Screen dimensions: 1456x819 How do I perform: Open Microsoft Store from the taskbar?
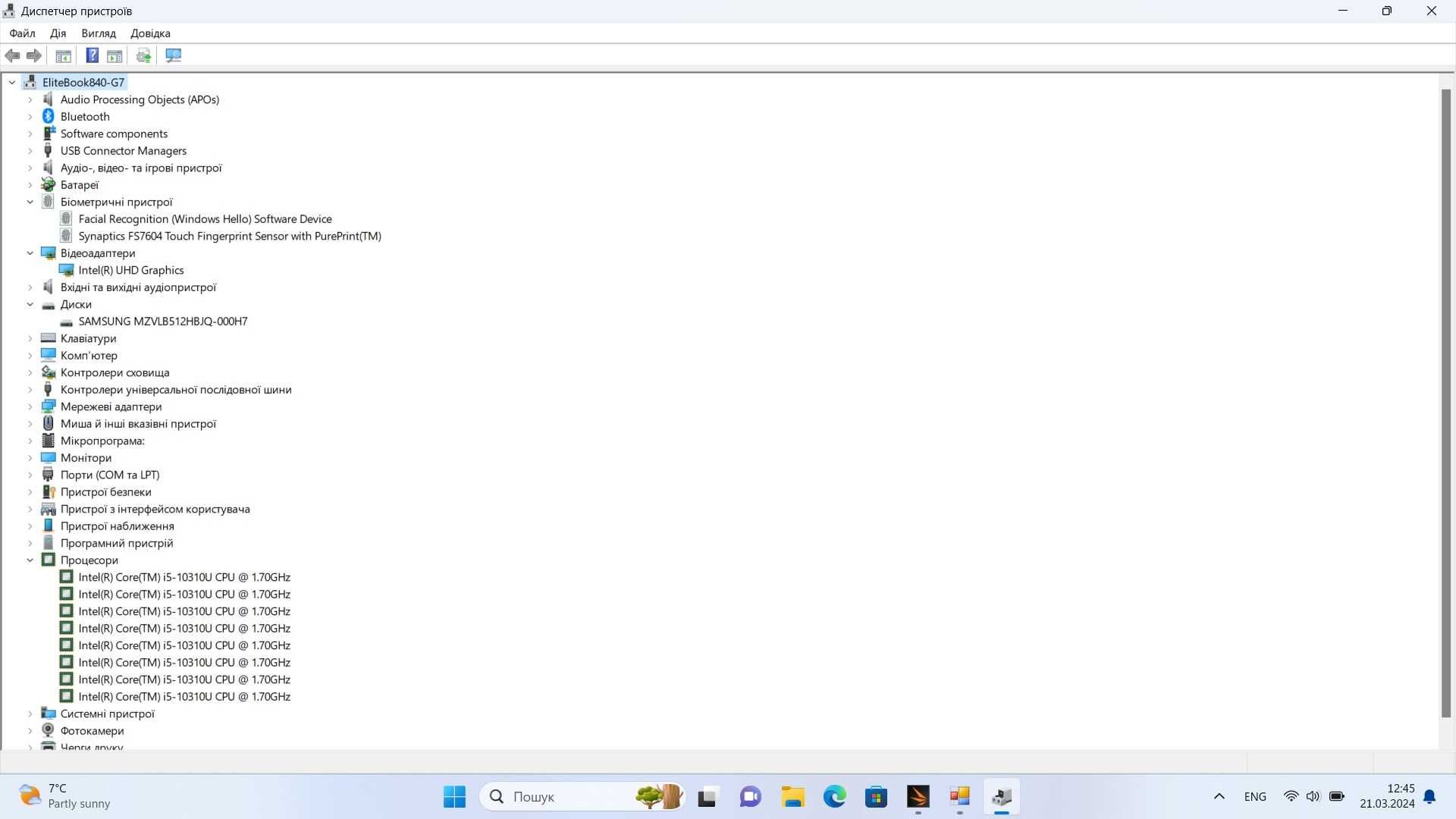tap(876, 797)
